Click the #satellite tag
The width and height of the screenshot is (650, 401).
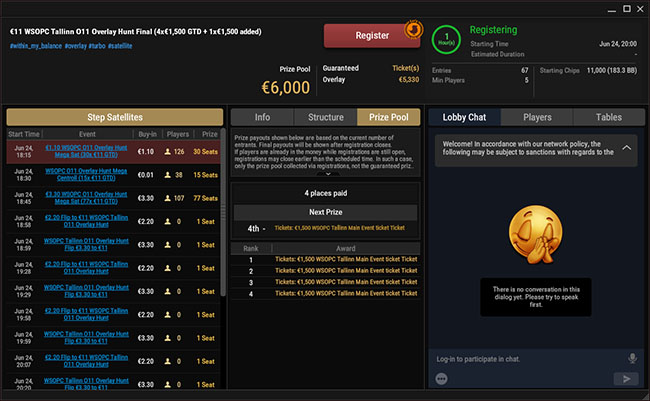[x=120, y=46]
